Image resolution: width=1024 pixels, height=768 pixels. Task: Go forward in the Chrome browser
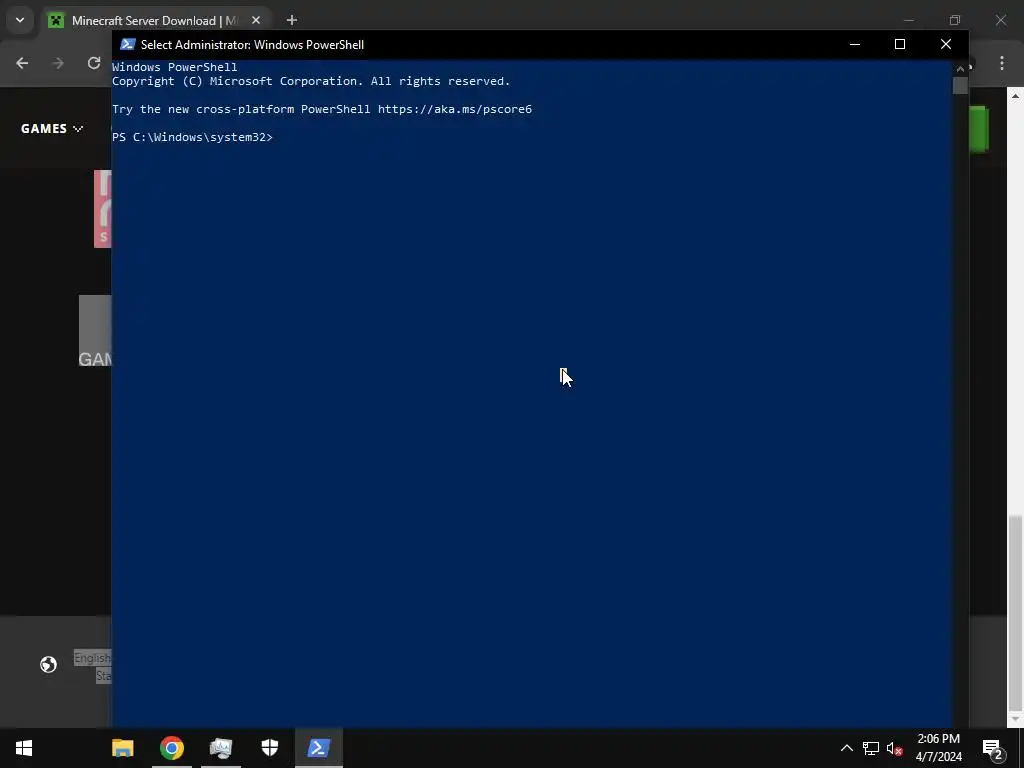point(58,63)
